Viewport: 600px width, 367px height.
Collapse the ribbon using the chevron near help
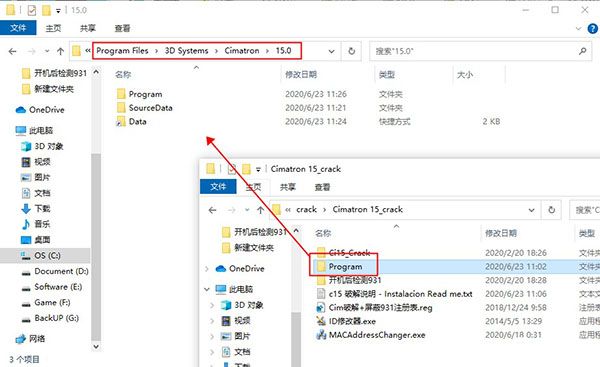click(578, 28)
